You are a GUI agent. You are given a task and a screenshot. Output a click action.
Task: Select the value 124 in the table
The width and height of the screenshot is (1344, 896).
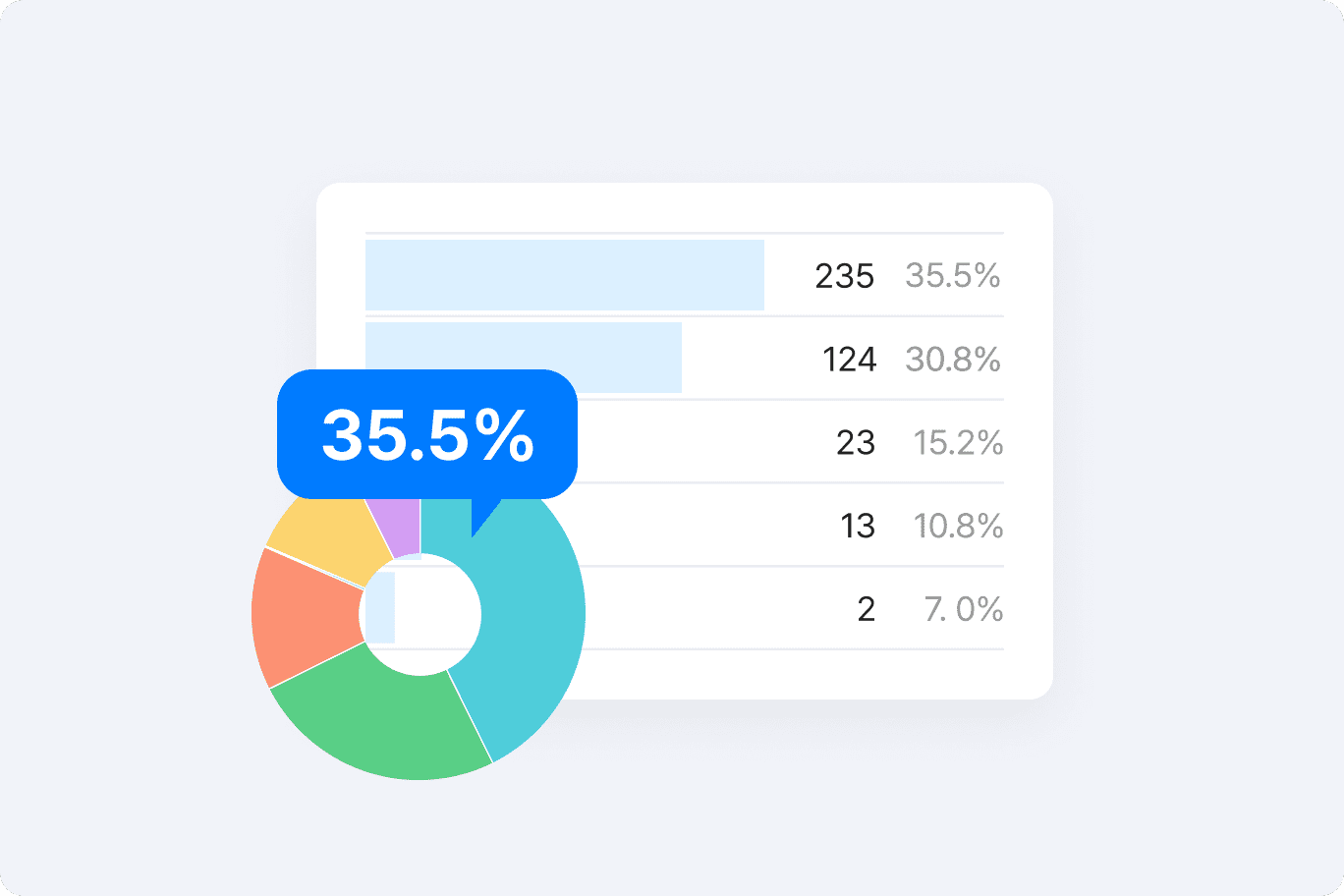(849, 360)
